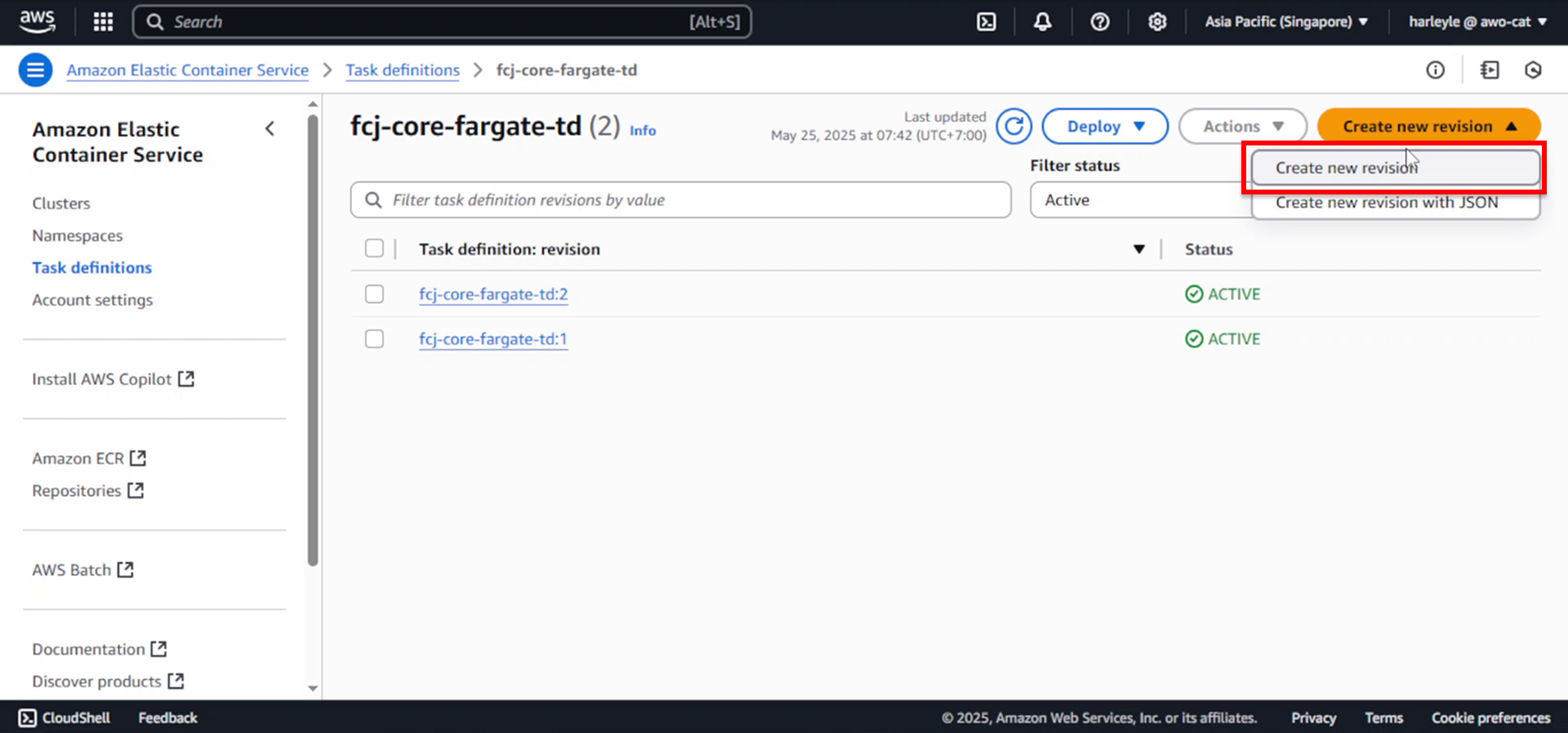Open the info panel circle icon
1568x733 pixels.
[x=1435, y=70]
